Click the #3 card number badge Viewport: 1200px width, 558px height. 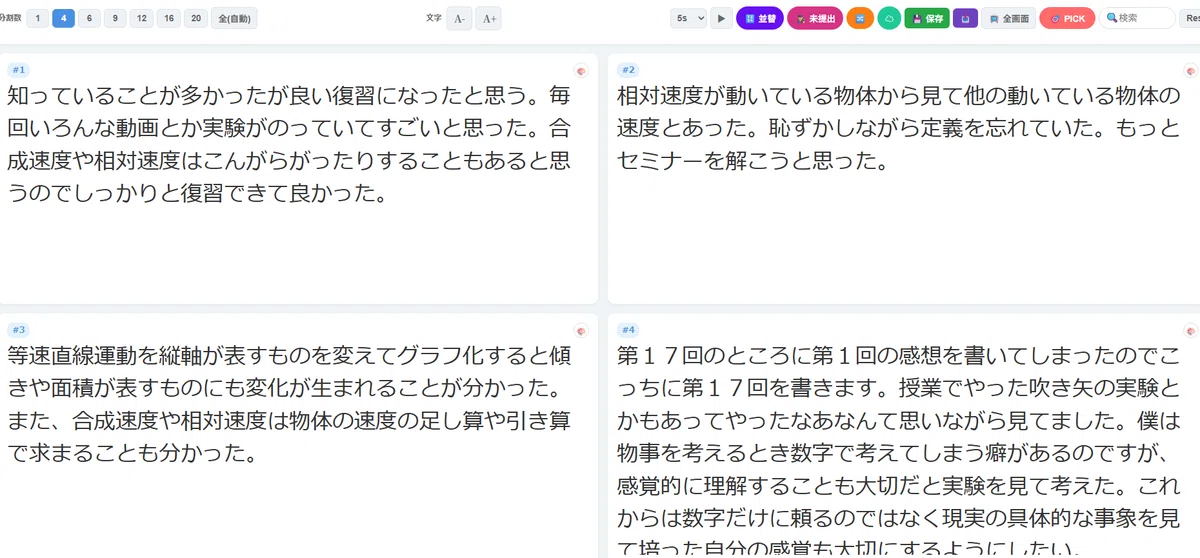point(19,330)
